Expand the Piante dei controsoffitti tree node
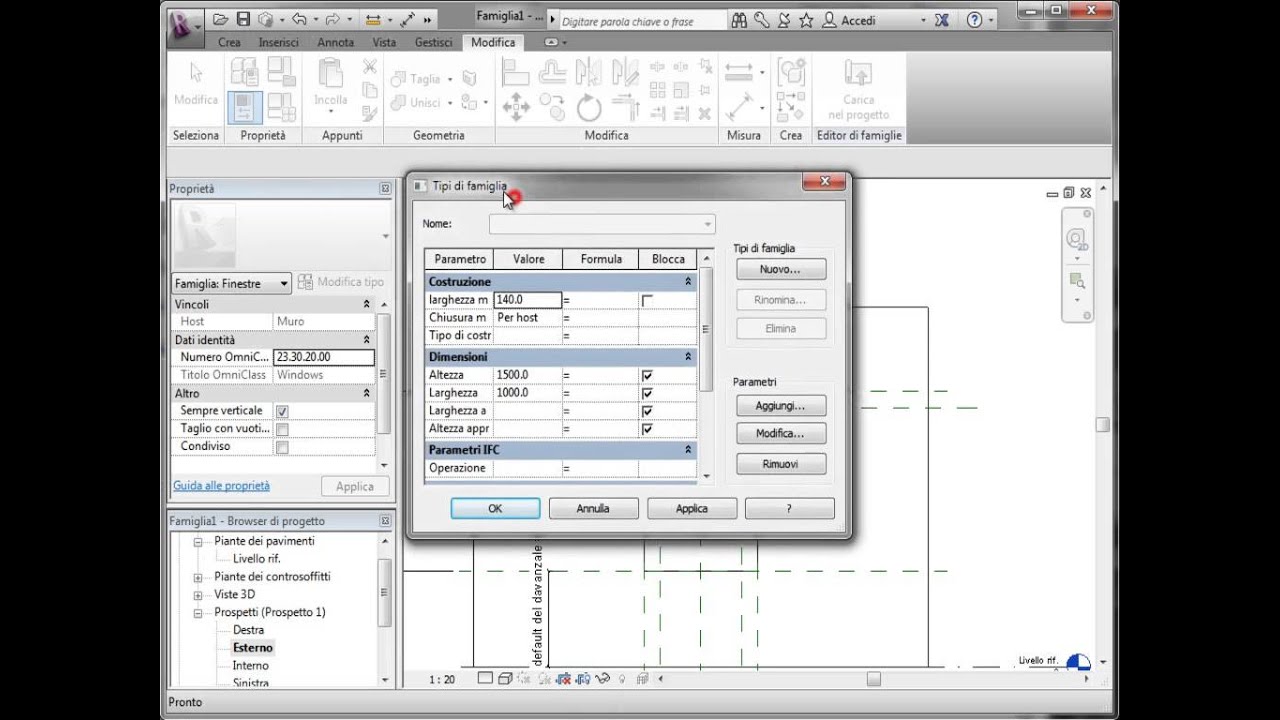Screen dimensions: 1280x720 click(x=198, y=577)
